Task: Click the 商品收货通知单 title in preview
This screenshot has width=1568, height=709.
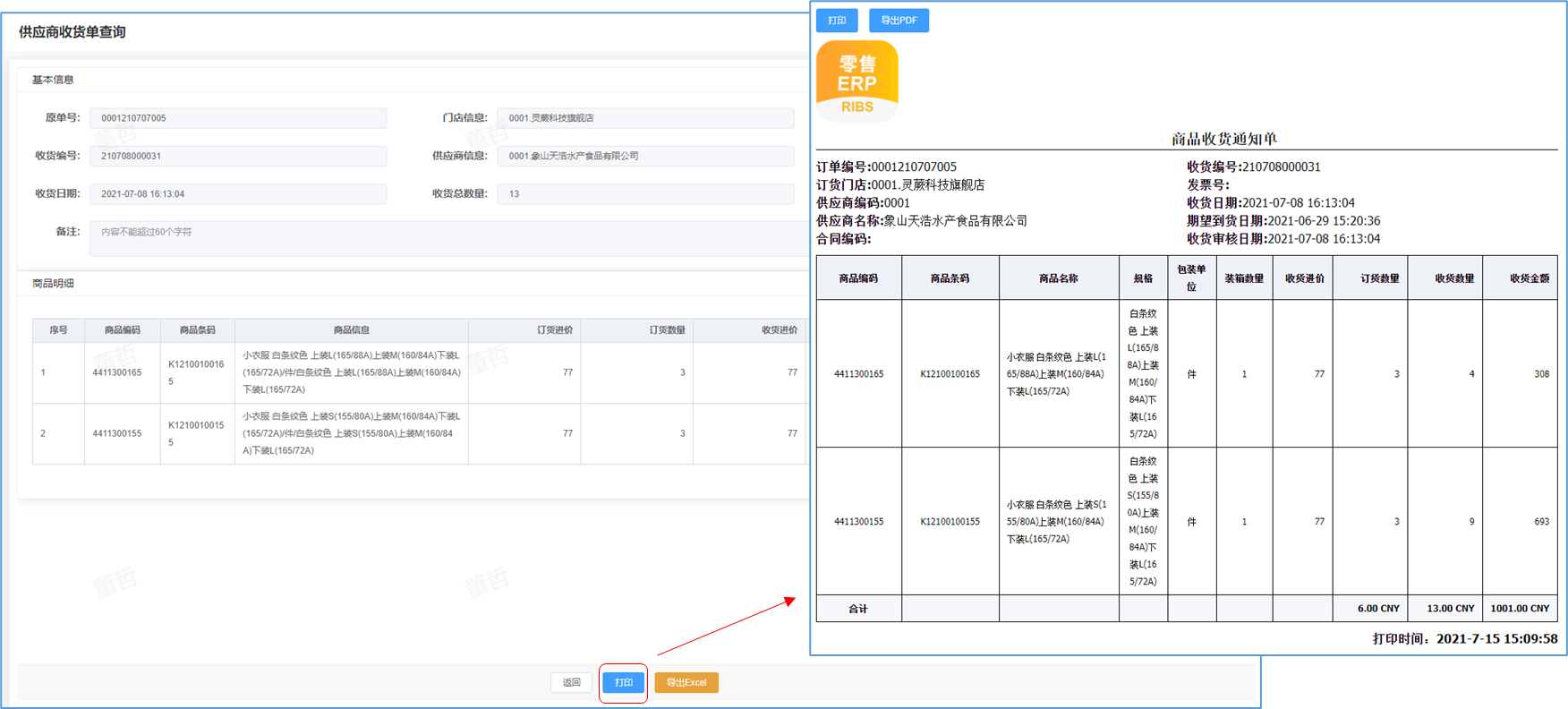Action: (x=1223, y=139)
